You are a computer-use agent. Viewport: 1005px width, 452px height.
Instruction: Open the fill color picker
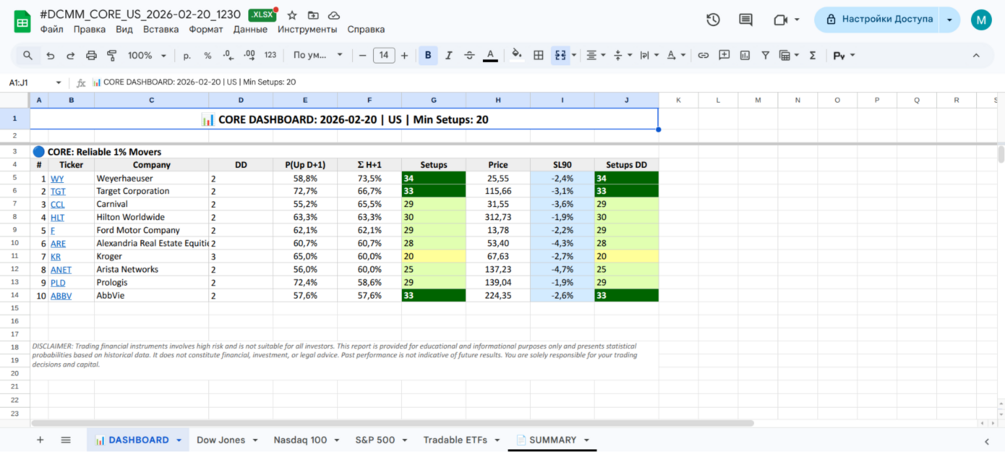click(x=517, y=56)
